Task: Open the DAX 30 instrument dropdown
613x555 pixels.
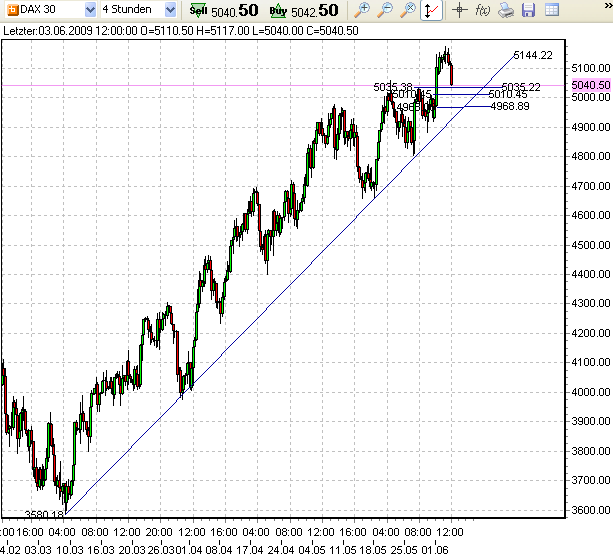Action: click(x=90, y=10)
